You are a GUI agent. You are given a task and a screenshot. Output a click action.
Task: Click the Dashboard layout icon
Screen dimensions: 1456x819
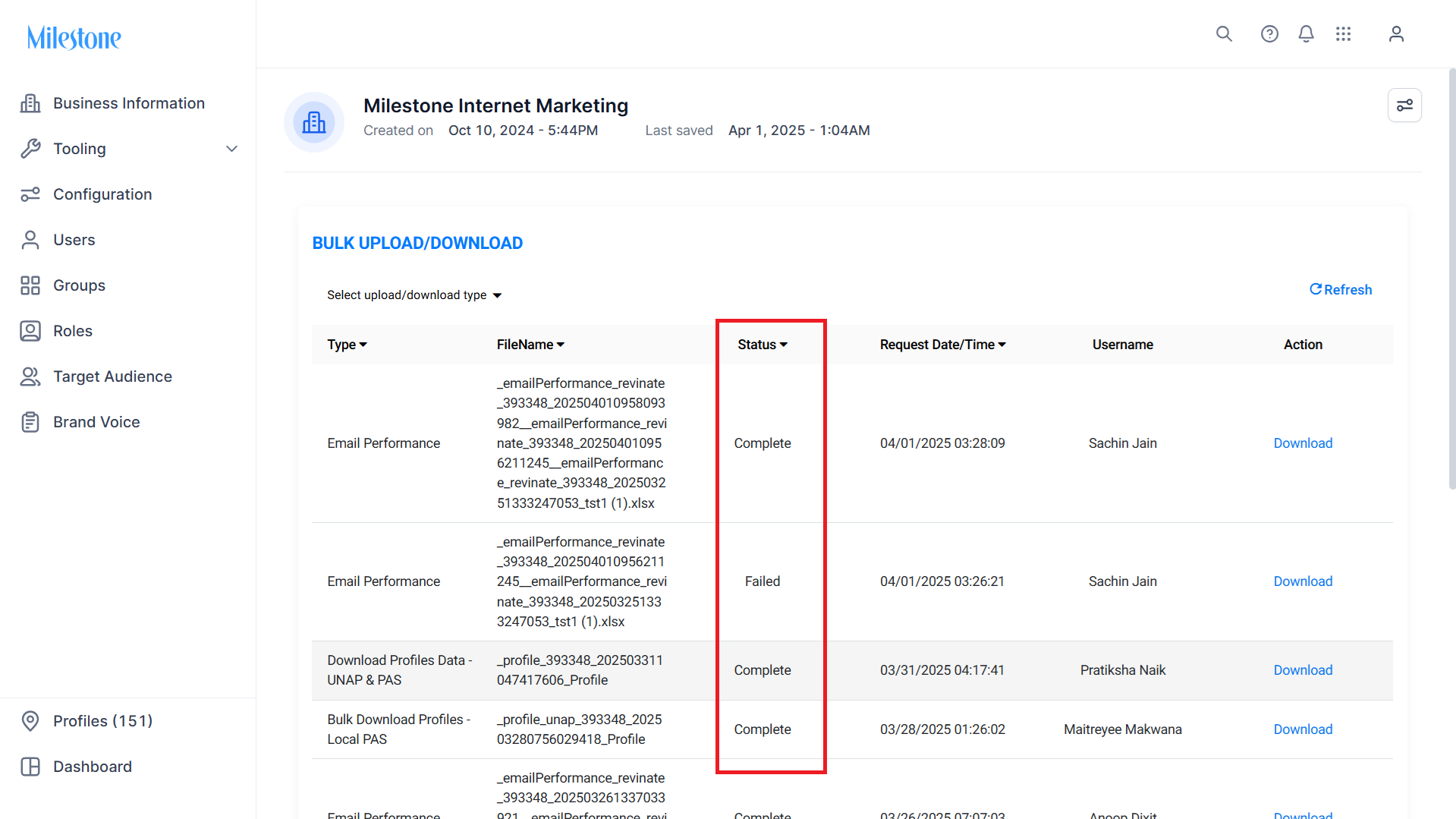(x=30, y=767)
